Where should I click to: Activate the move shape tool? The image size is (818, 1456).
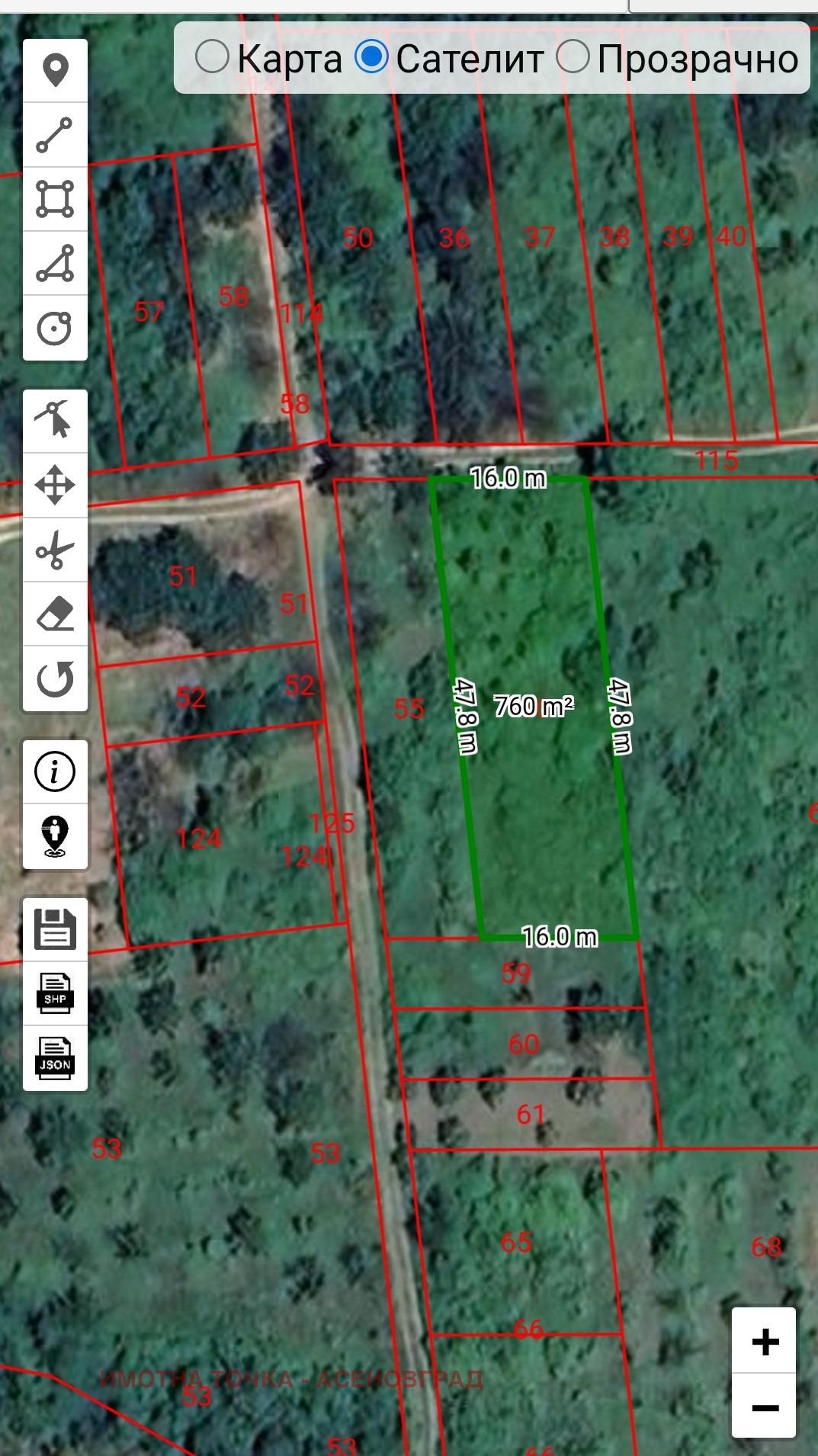[x=55, y=485]
